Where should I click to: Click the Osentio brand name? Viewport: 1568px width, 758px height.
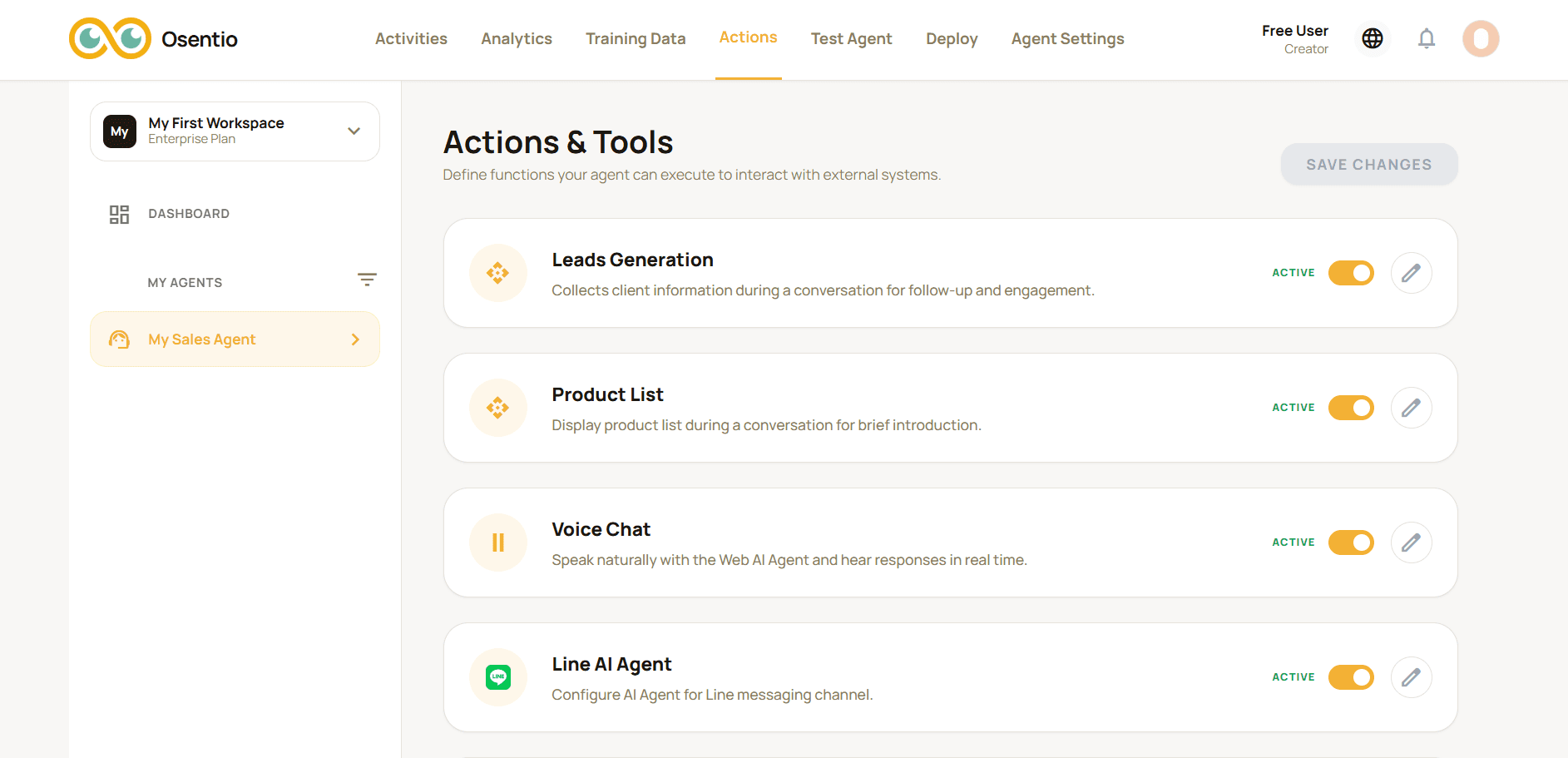point(200,39)
